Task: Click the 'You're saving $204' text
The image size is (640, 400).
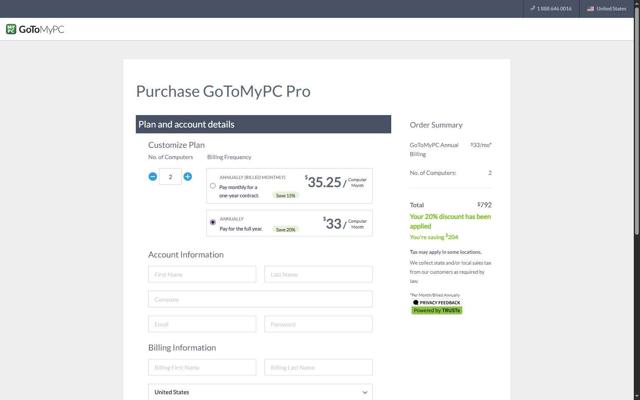Action: point(434,237)
